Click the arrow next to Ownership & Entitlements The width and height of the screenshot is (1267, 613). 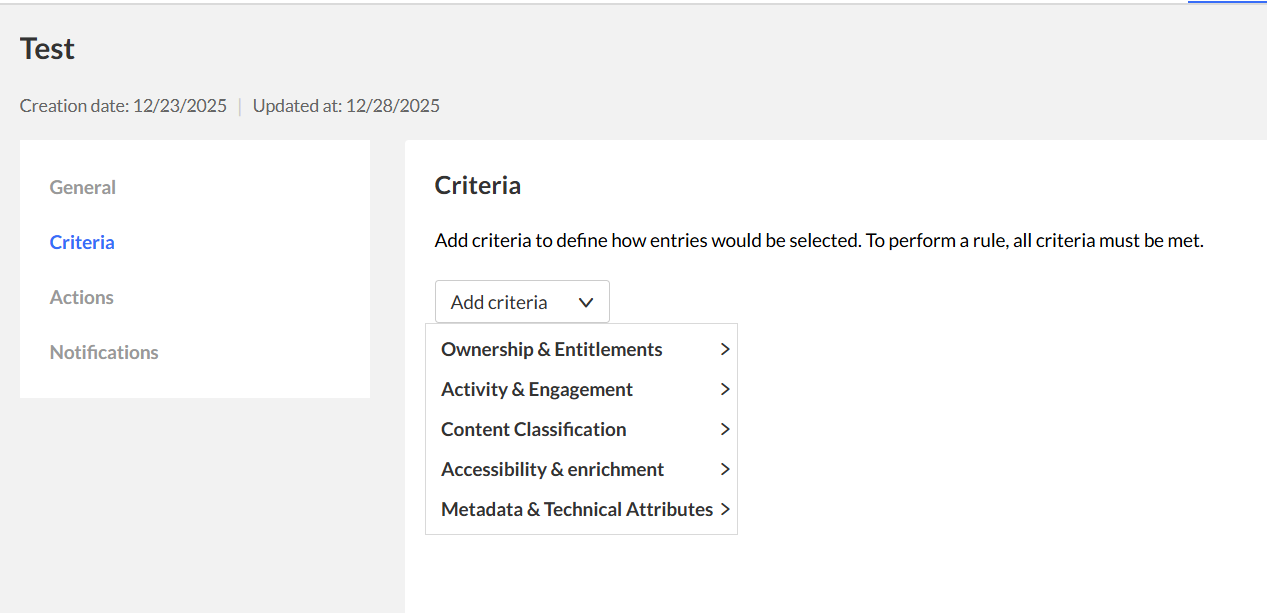(725, 349)
